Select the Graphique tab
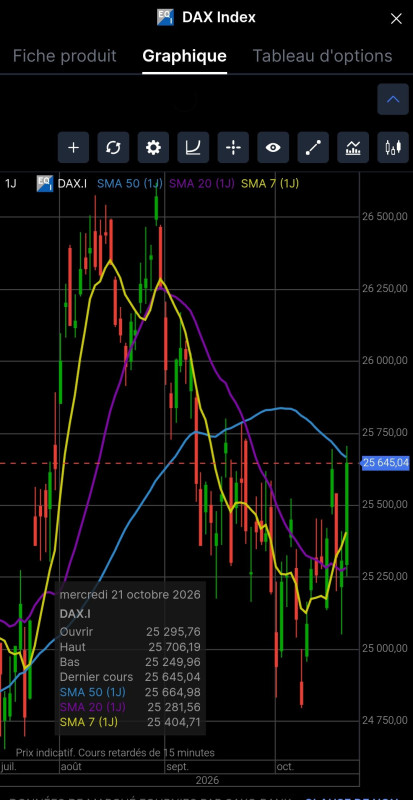 tap(184, 56)
